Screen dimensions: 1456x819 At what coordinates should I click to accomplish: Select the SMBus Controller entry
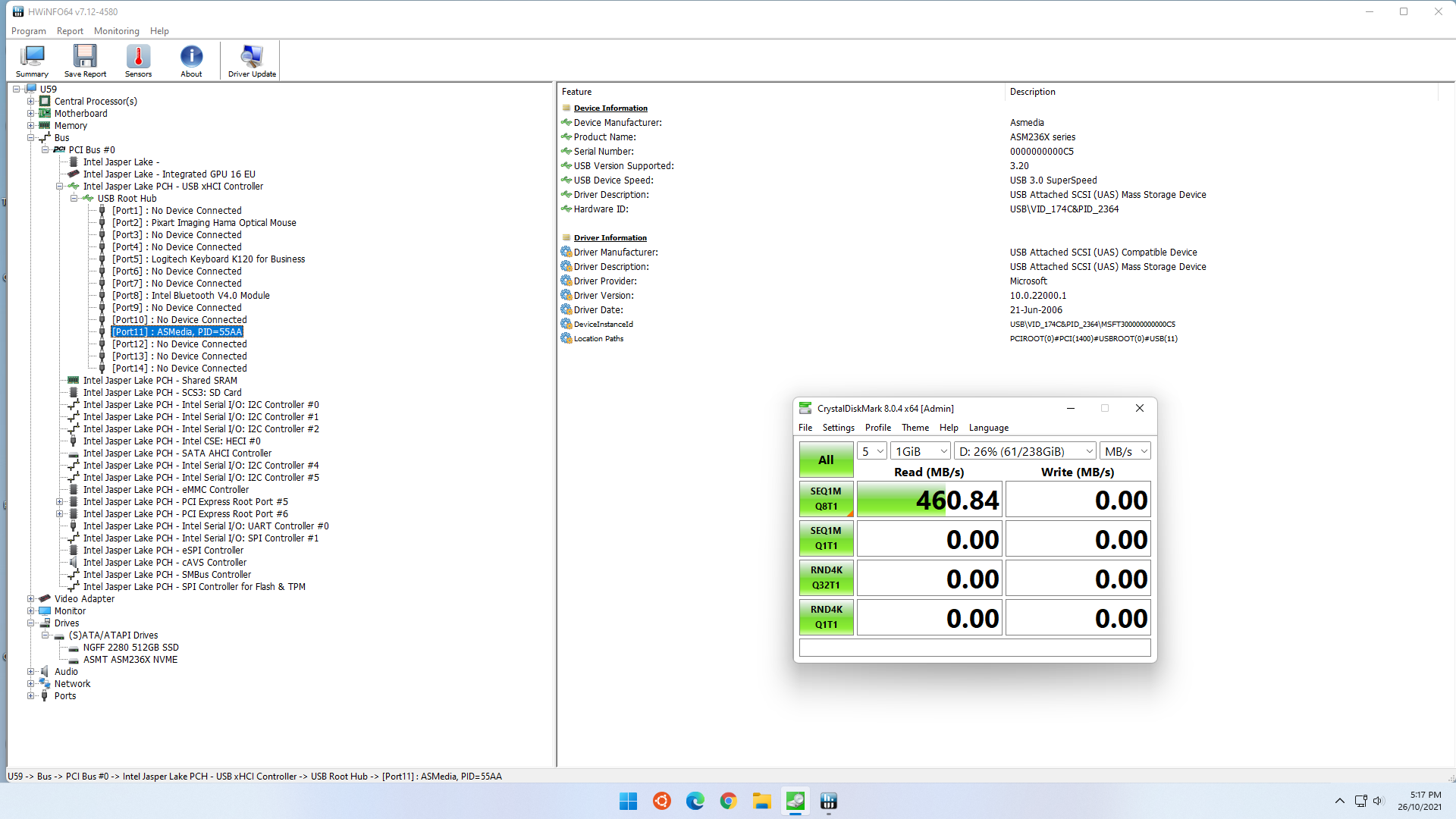point(167,575)
